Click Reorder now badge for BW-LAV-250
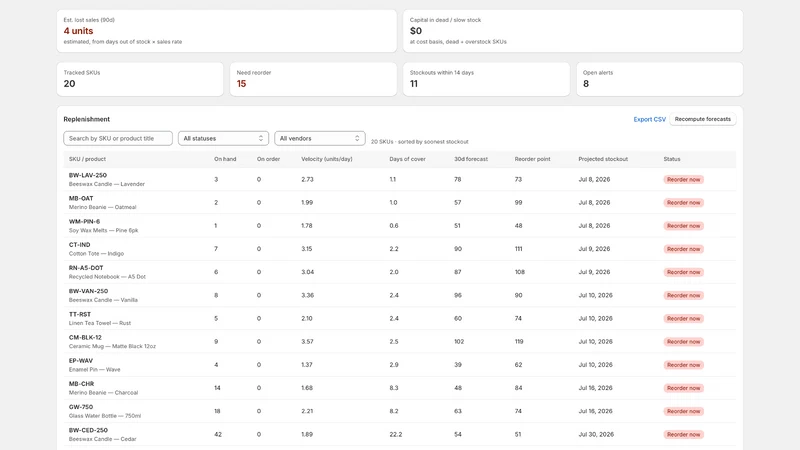Image resolution: width=800 pixels, height=450 pixels. pos(684,180)
